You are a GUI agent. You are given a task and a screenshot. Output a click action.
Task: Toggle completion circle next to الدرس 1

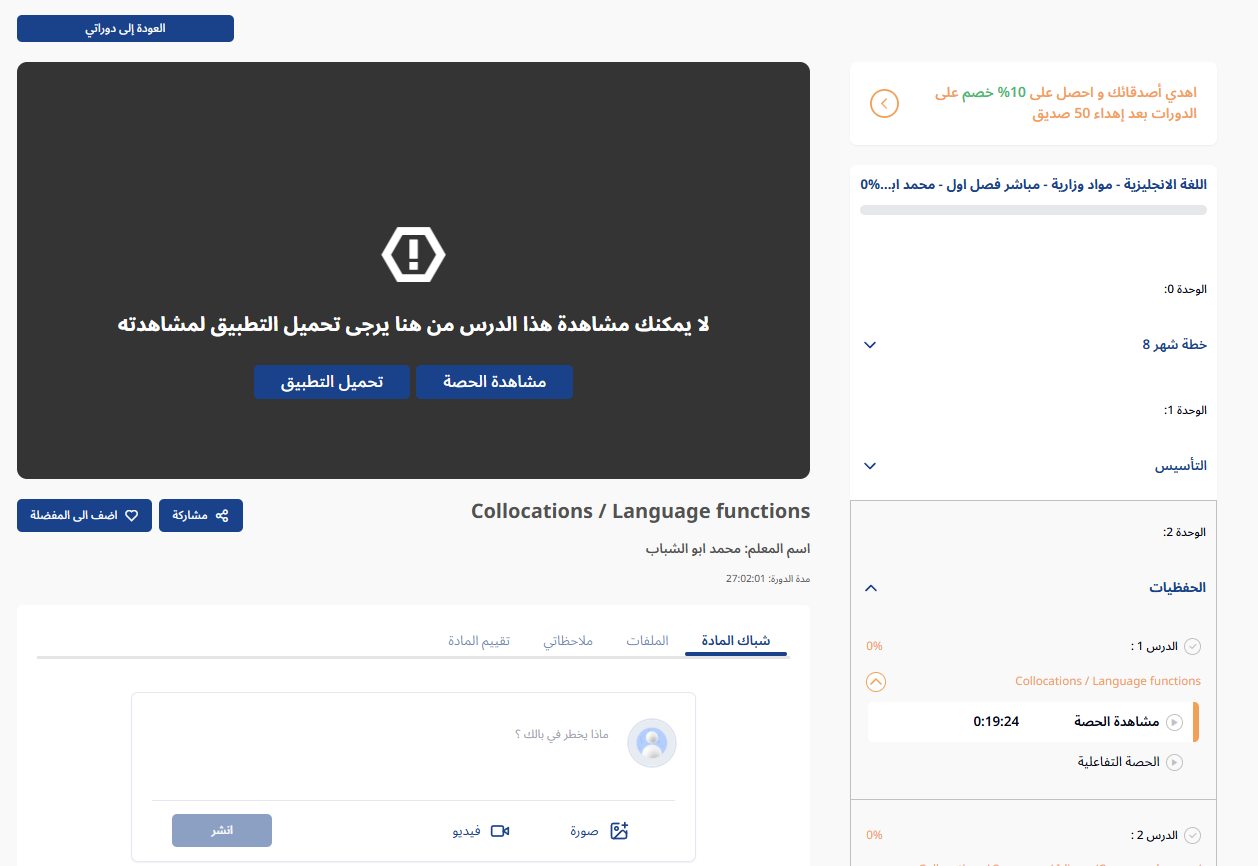(x=1192, y=646)
